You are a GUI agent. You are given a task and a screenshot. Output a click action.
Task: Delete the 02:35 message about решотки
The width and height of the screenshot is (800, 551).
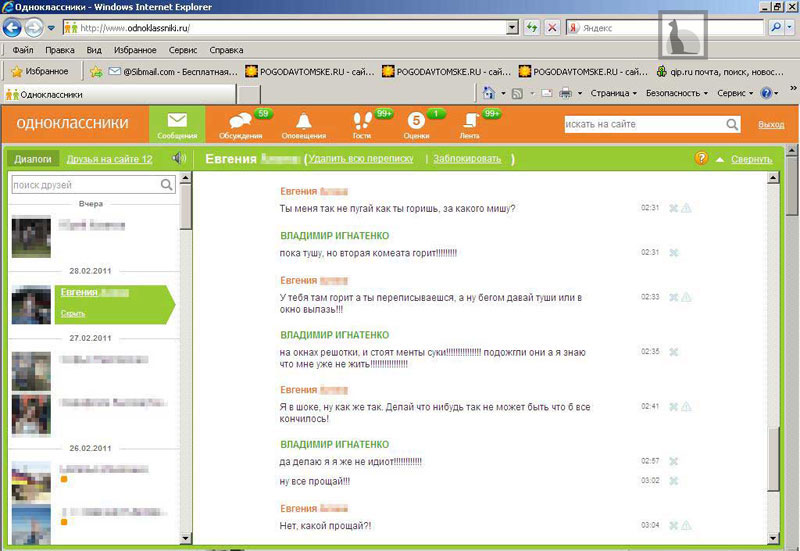673,352
